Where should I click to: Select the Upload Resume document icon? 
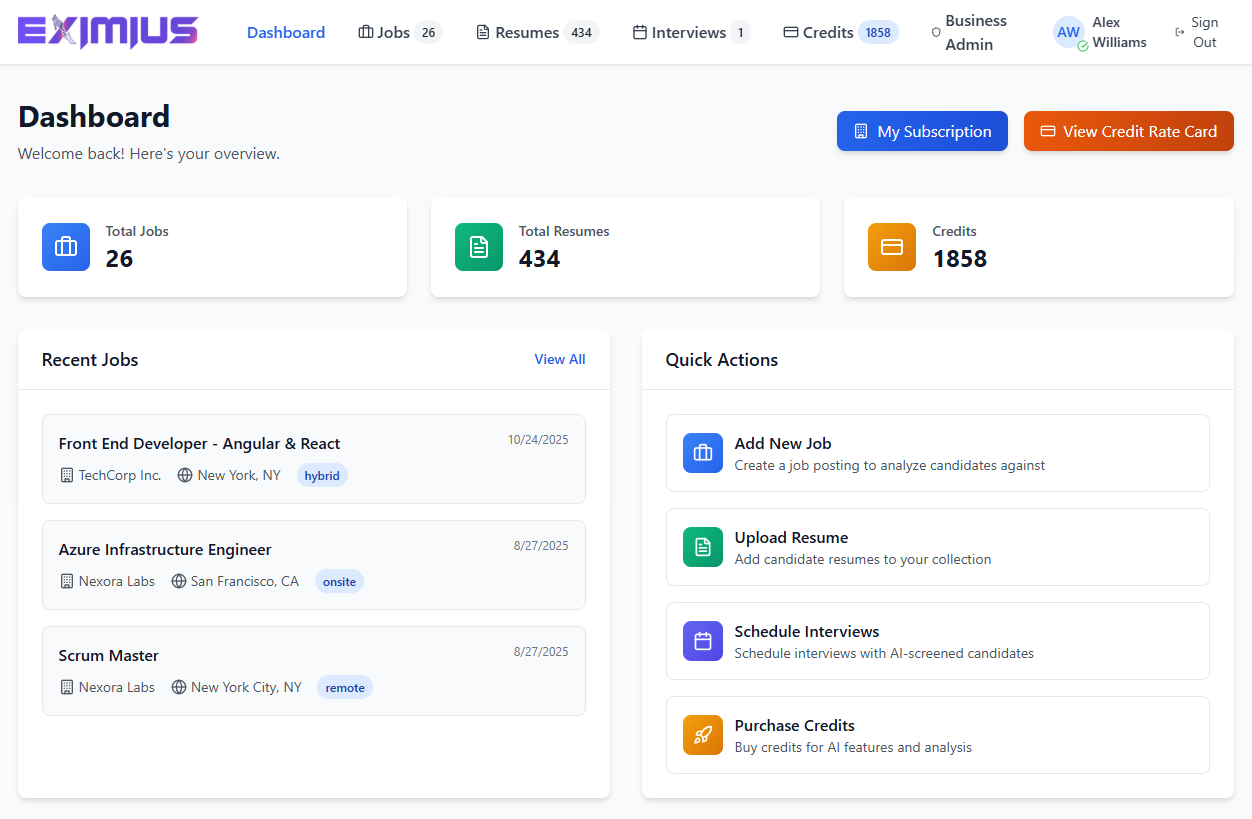[703, 547]
